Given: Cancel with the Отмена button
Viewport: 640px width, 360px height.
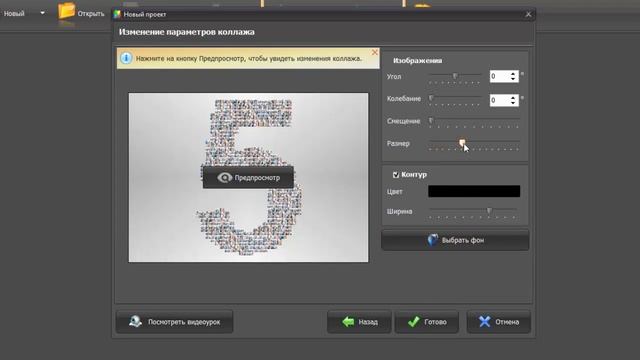Looking at the screenshot, I should [499, 322].
